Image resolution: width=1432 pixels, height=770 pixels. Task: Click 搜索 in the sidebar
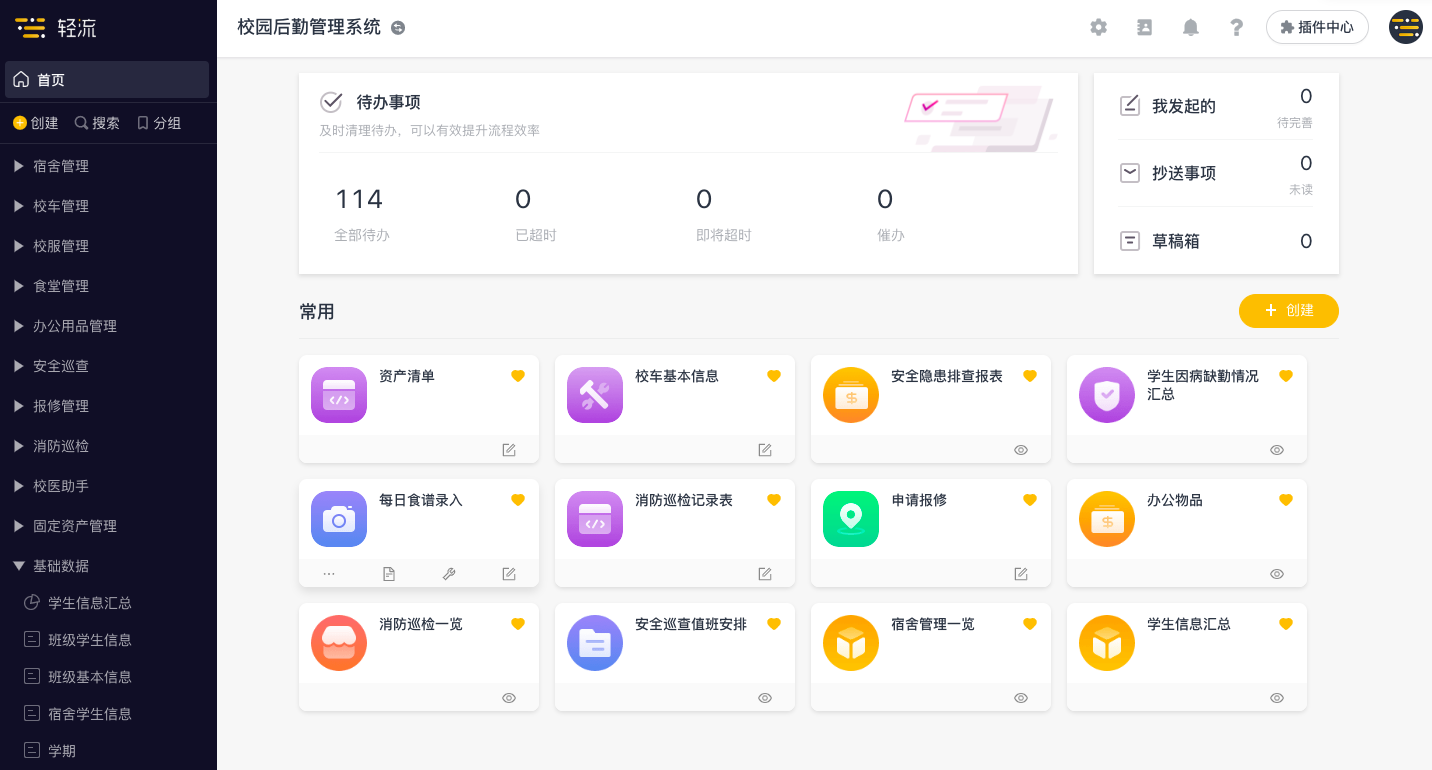[x=97, y=123]
